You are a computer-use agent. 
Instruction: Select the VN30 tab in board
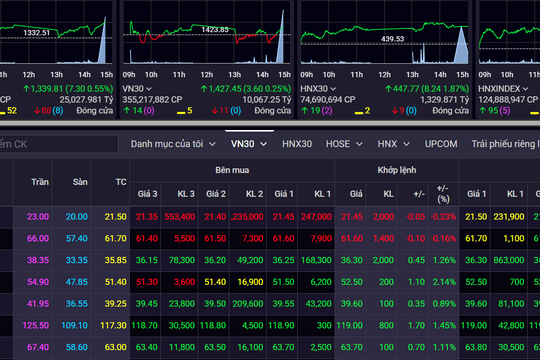coord(249,144)
